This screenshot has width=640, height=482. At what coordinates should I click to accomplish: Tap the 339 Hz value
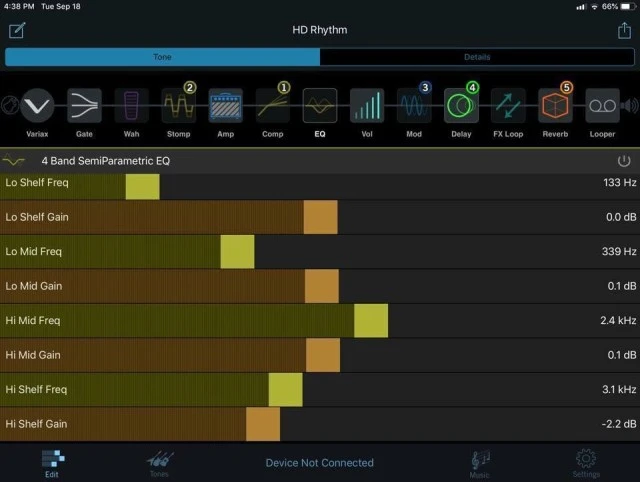pos(619,251)
